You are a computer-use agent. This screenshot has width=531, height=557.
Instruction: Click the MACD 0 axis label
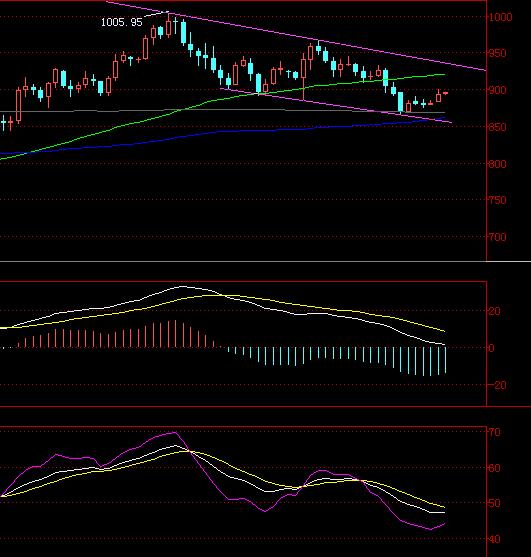(491, 348)
